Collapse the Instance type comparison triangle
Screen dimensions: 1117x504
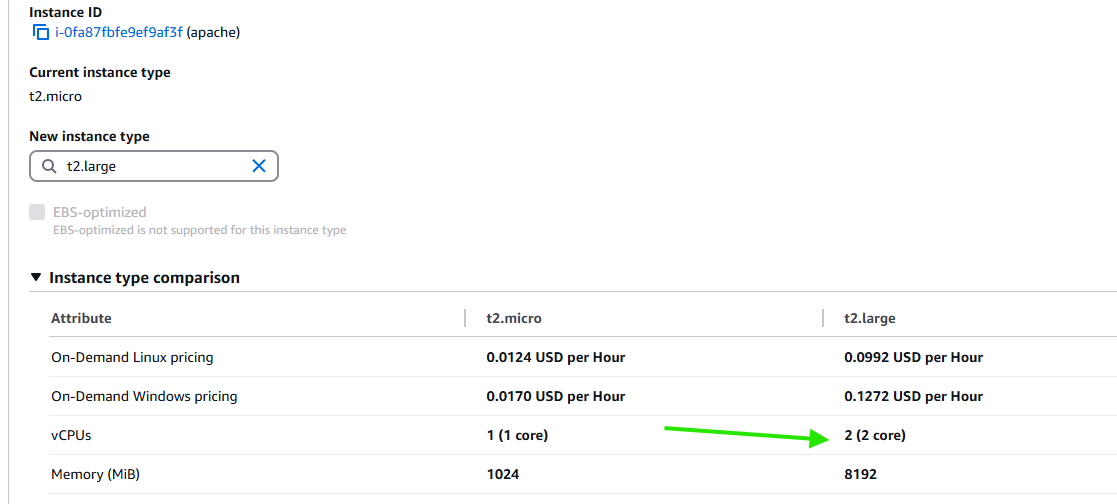coord(37,278)
